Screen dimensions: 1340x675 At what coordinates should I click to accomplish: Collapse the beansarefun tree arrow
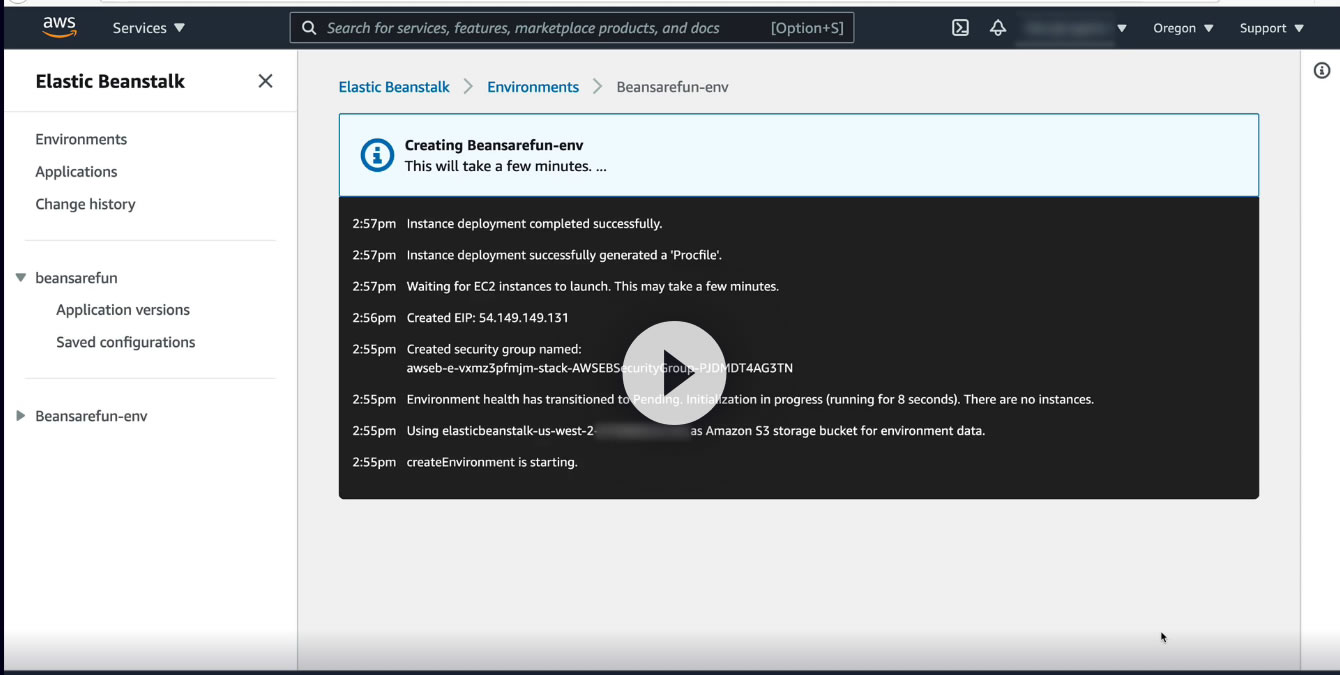coord(20,277)
